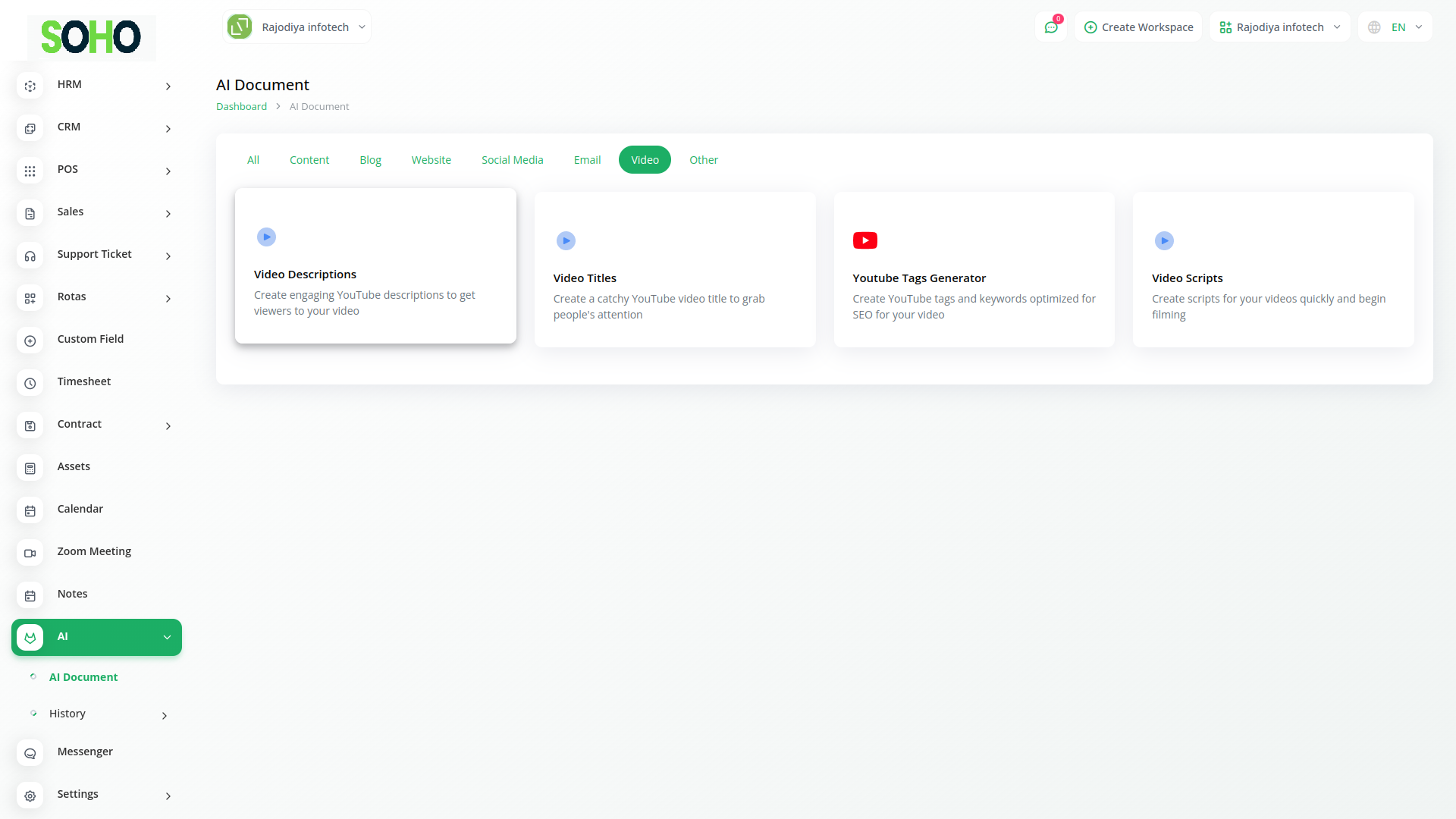This screenshot has height=819, width=1456.
Task: Switch to the Social Media tab
Action: (512, 160)
